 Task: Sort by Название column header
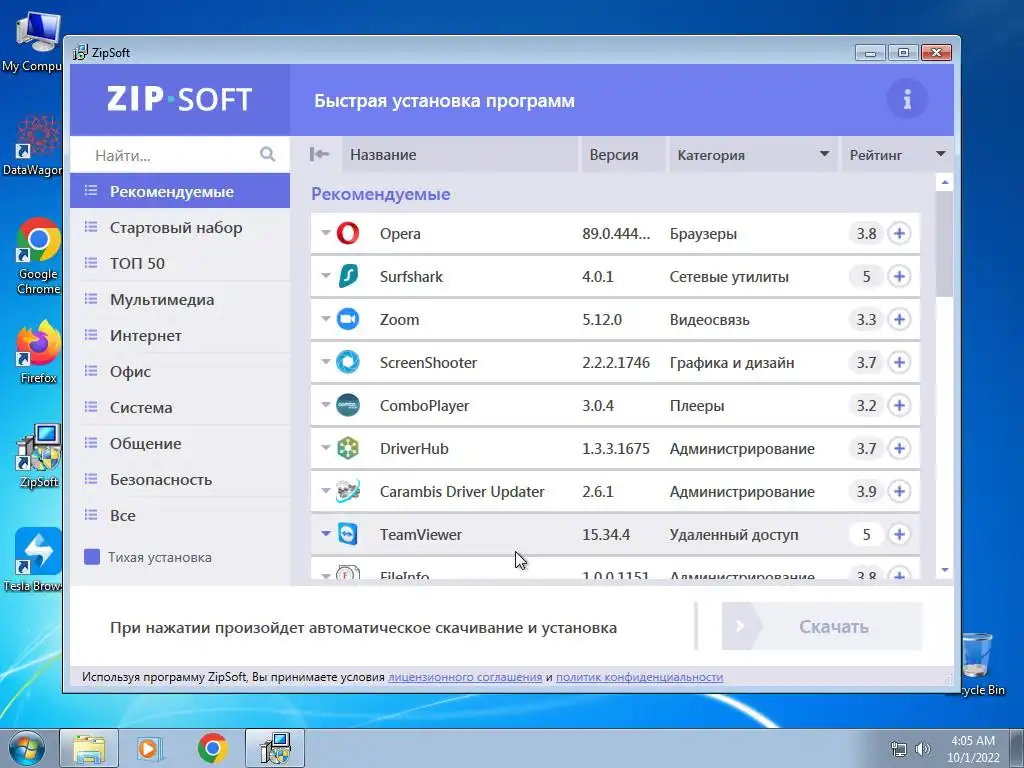coord(460,154)
